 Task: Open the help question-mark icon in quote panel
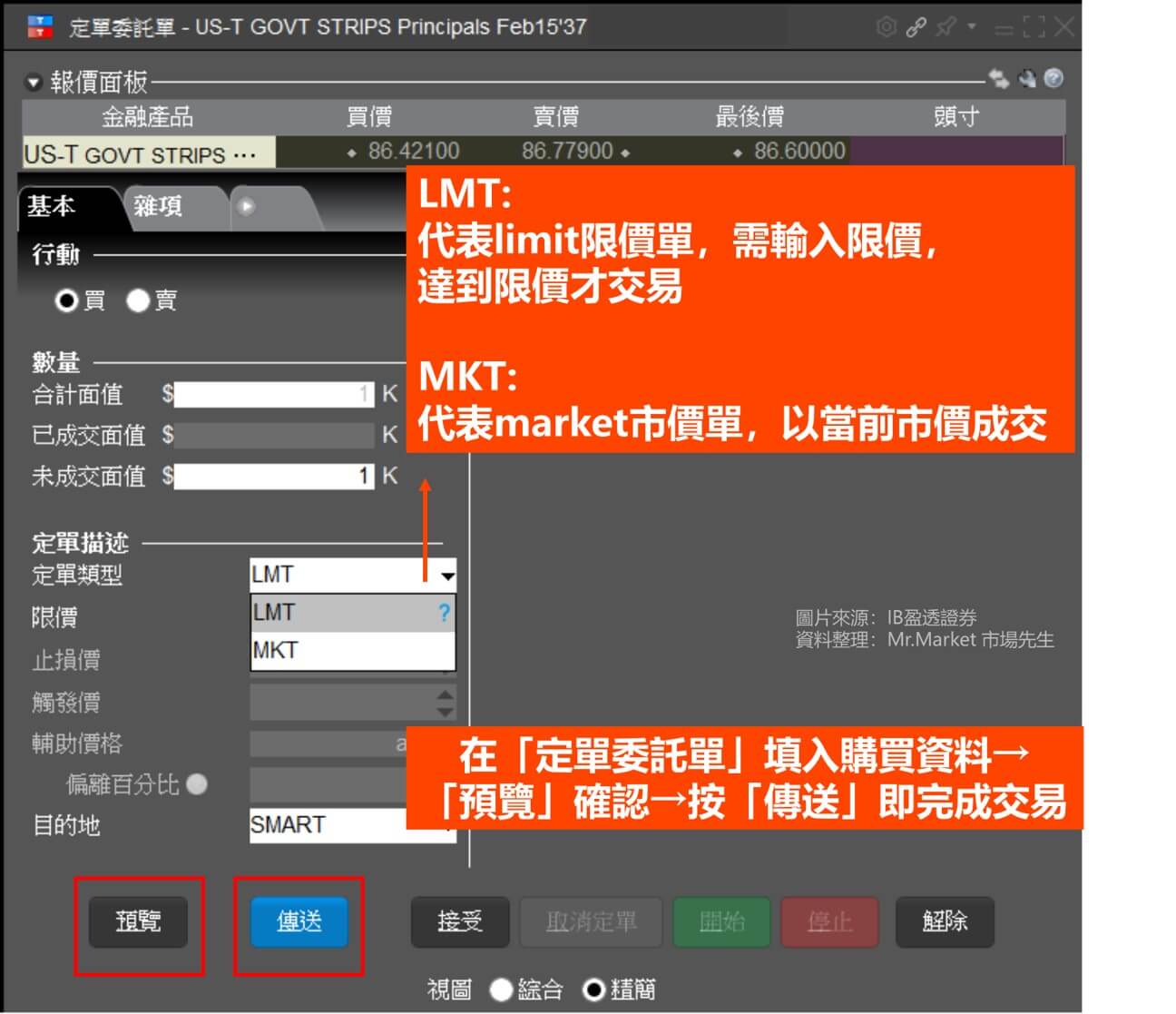click(1053, 79)
